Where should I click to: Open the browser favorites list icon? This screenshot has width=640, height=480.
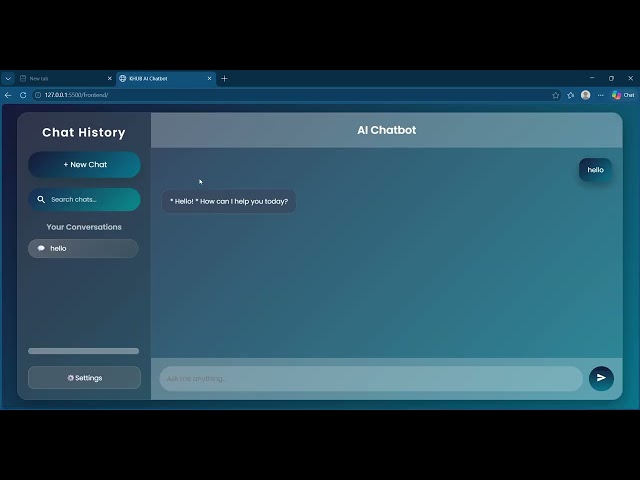[571, 95]
